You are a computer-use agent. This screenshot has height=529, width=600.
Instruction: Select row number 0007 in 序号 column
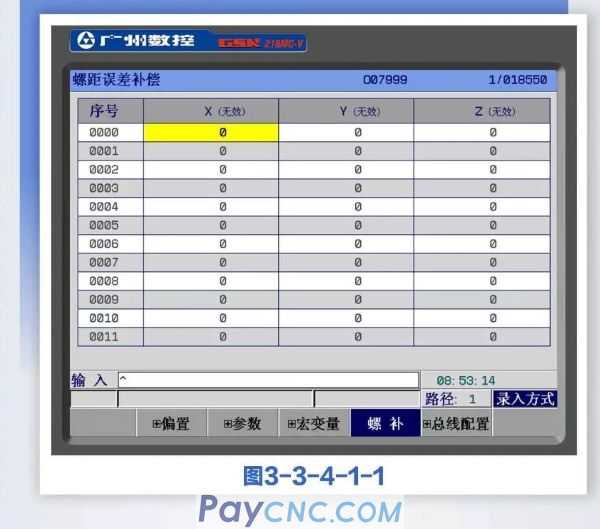(x=105, y=262)
